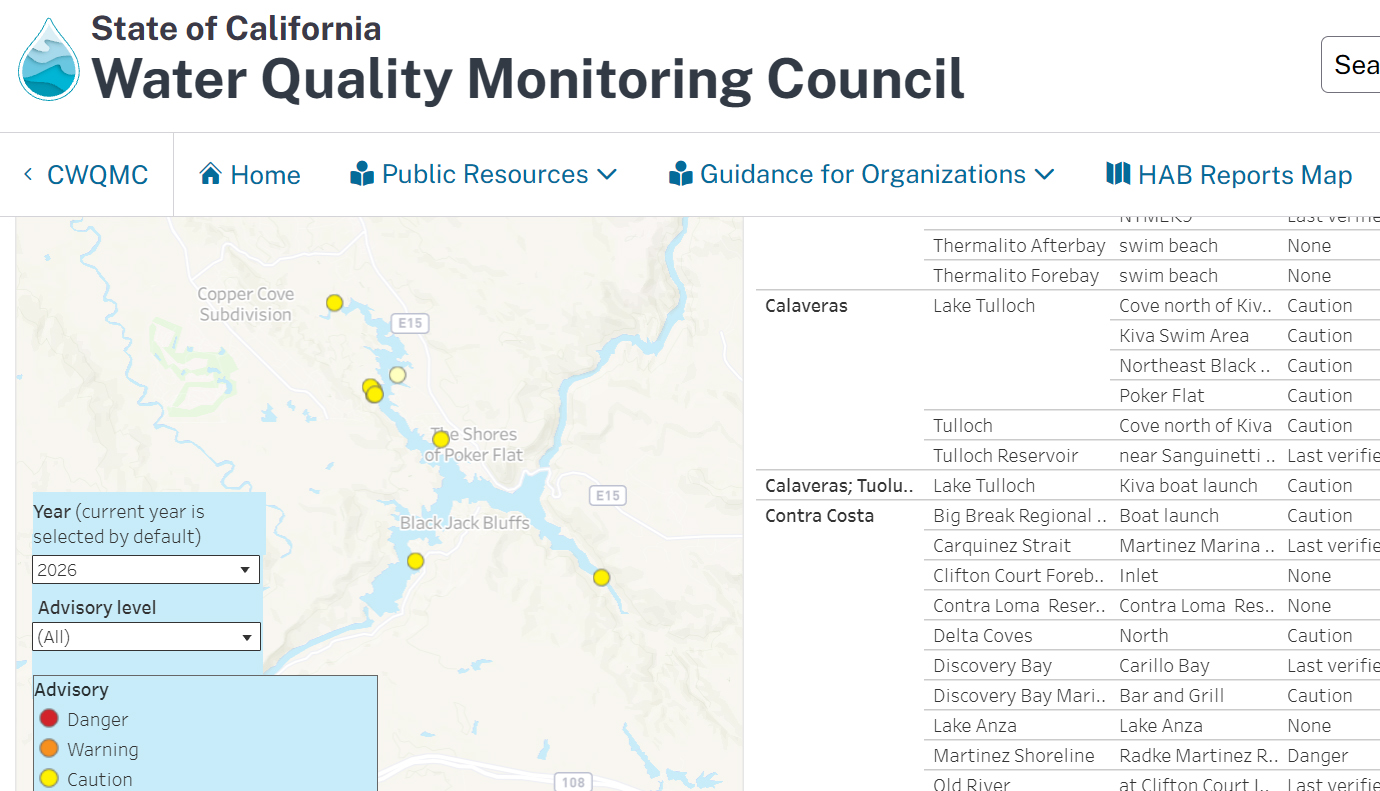Screen dimensions: 1380x791
Task: Select the Discovery Bay cell
Action: (1019, 666)
